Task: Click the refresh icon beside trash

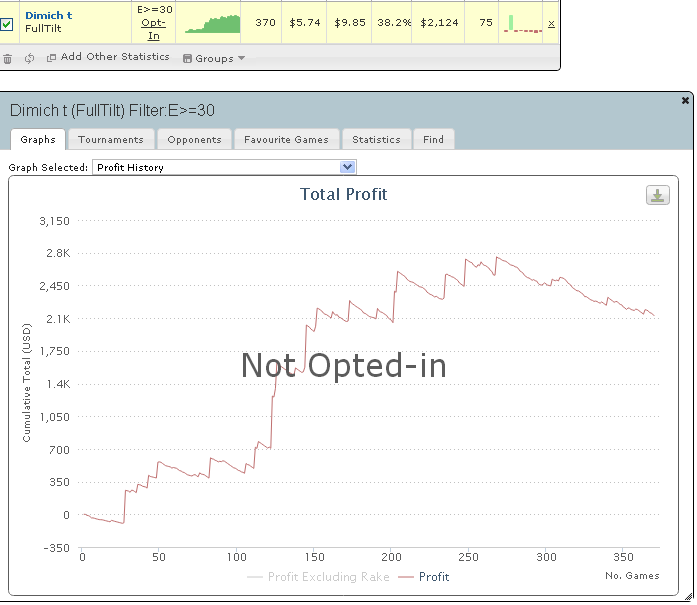Action: pyautogui.click(x=29, y=58)
